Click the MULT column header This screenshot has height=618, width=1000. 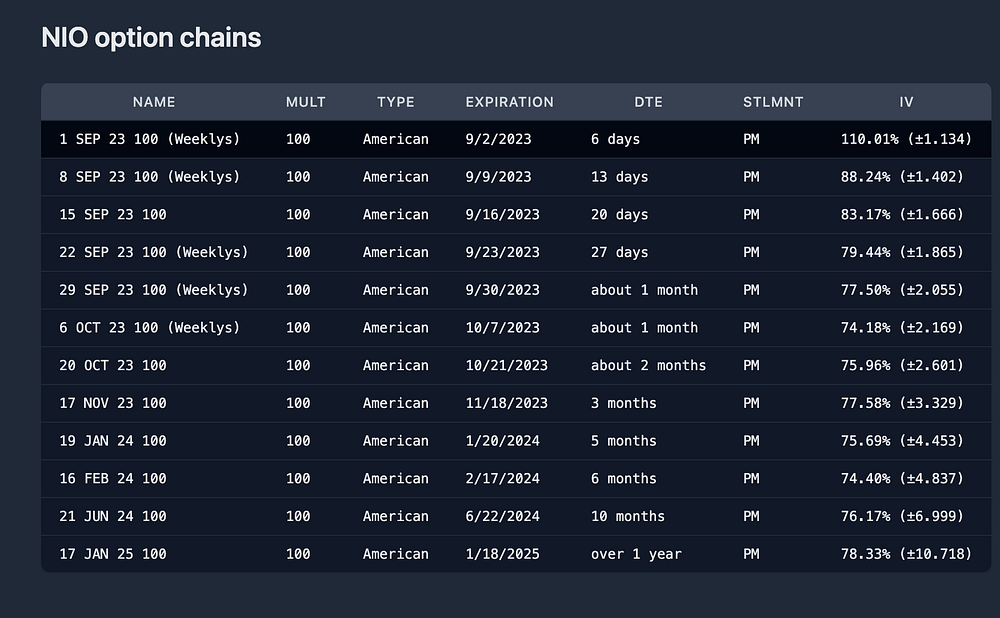pyautogui.click(x=305, y=102)
